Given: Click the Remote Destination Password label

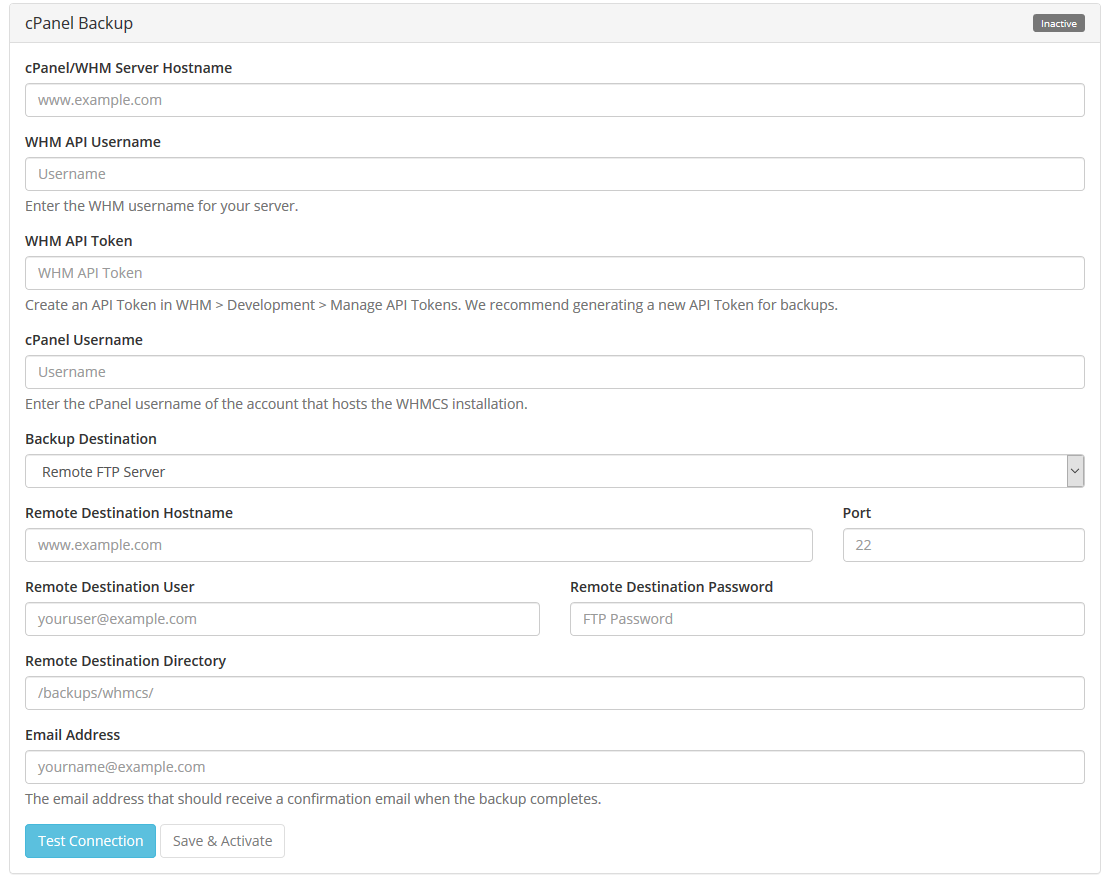Looking at the screenshot, I should click(672, 587).
